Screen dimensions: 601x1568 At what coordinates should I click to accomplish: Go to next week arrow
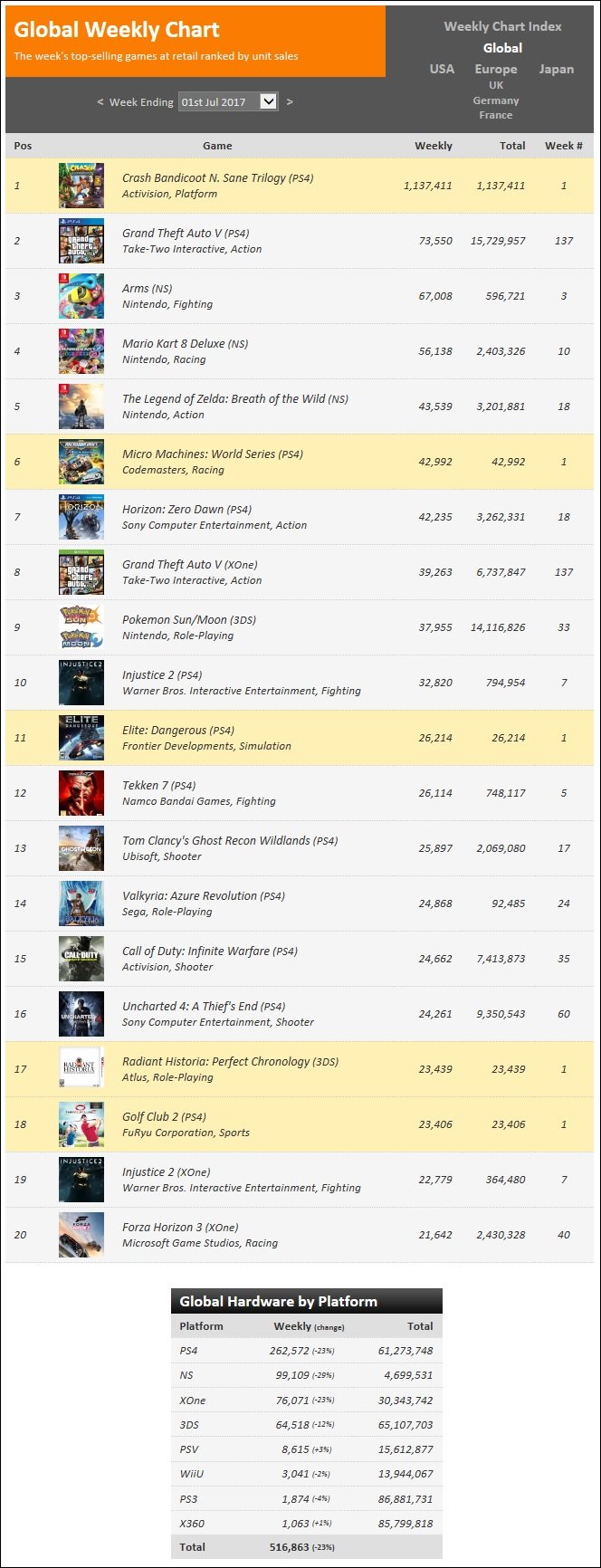pos(290,101)
